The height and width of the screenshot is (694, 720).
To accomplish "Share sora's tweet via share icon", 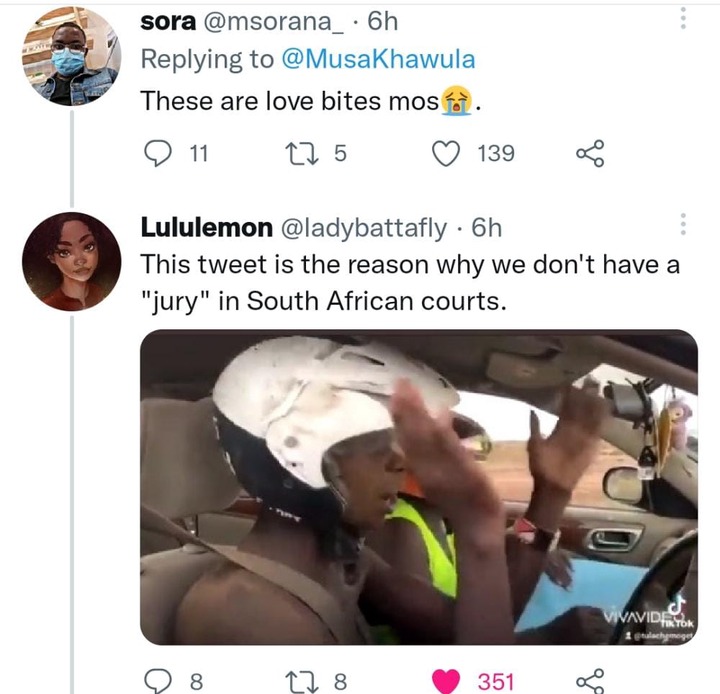I will (591, 153).
